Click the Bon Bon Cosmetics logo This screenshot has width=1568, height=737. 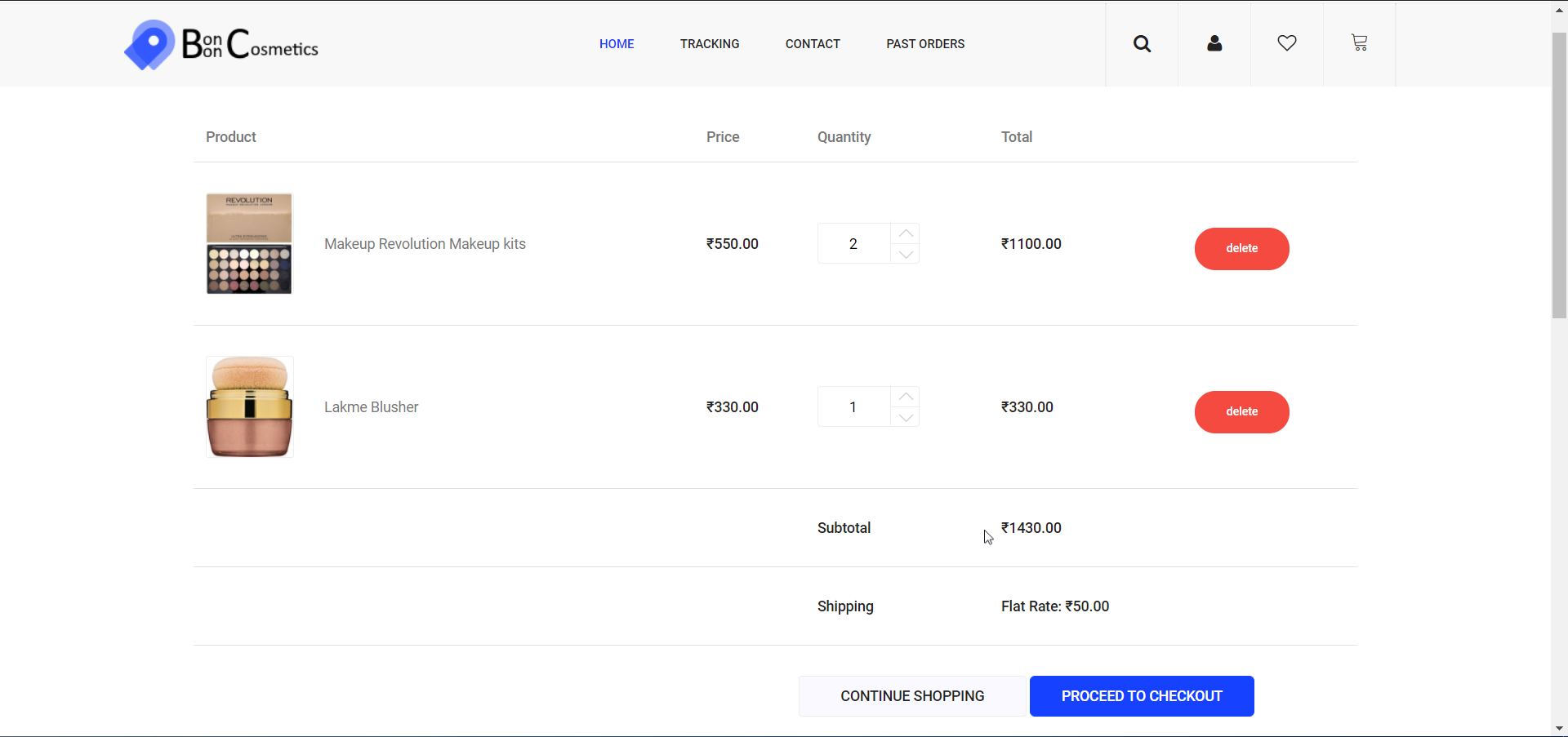pyautogui.click(x=221, y=44)
